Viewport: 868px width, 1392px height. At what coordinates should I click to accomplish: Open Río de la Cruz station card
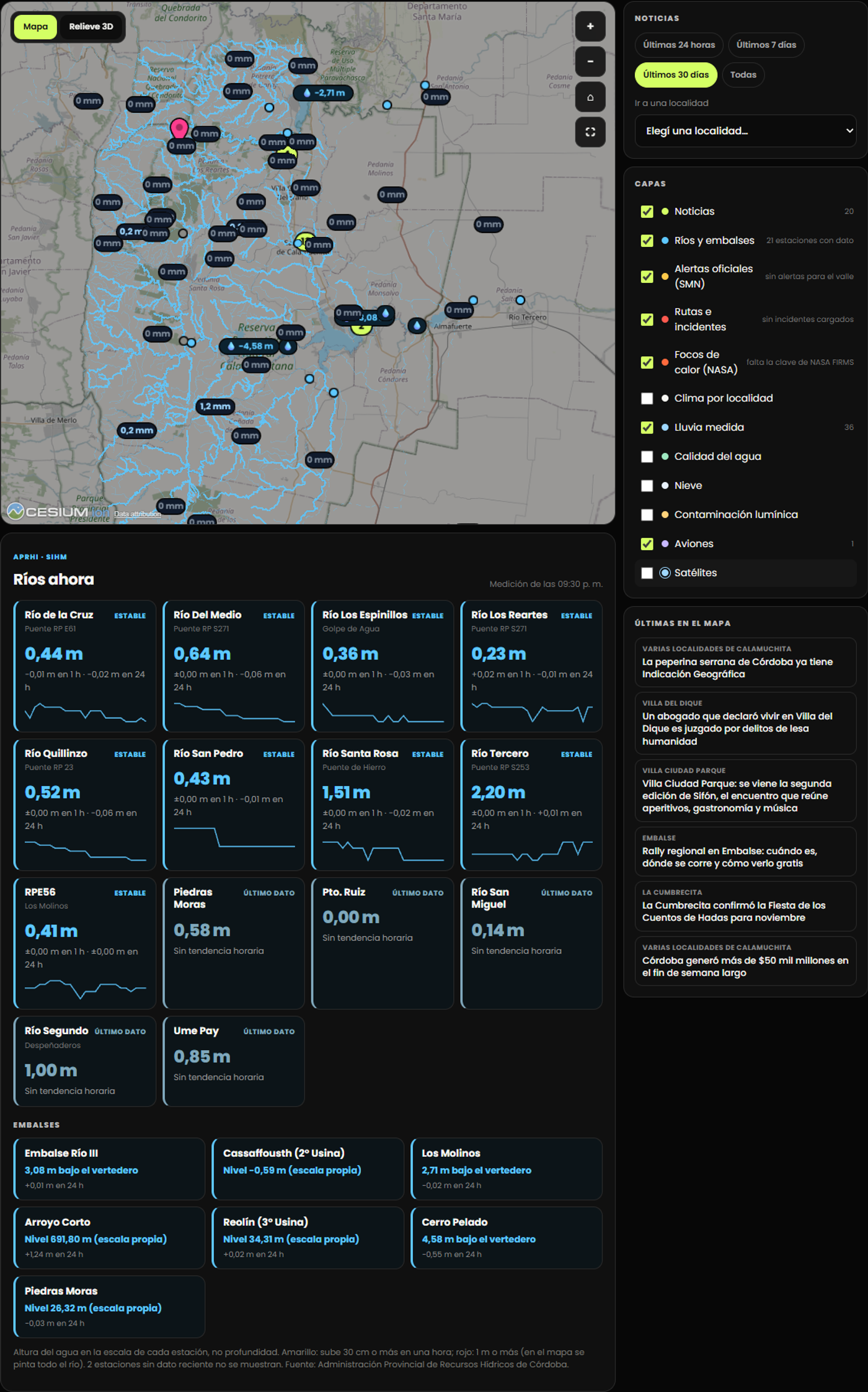pyautogui.click(x=85, y=666)
